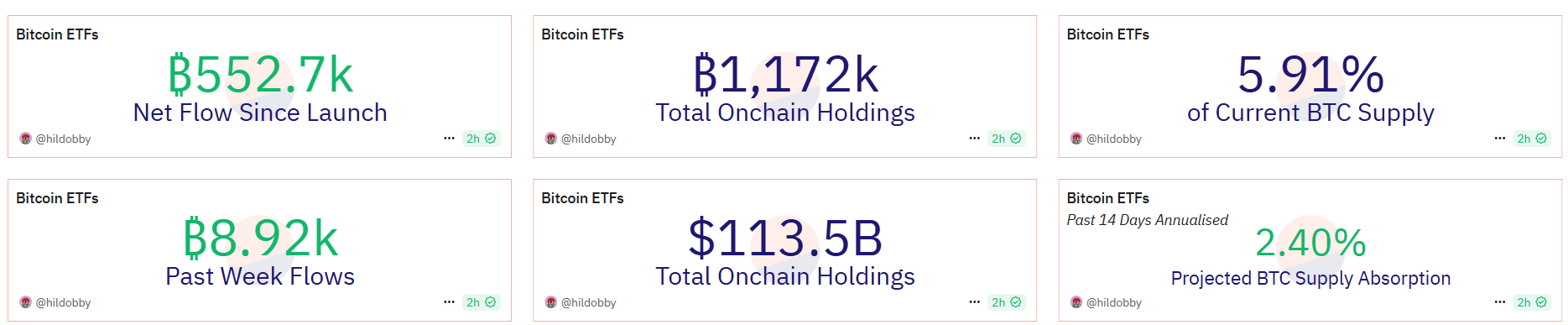The width and height of the screenshot is (1568, 325).
Task: Click the 2h refresh badge on Net Flow Since Launch card
Action: click(x=481, y=139)
